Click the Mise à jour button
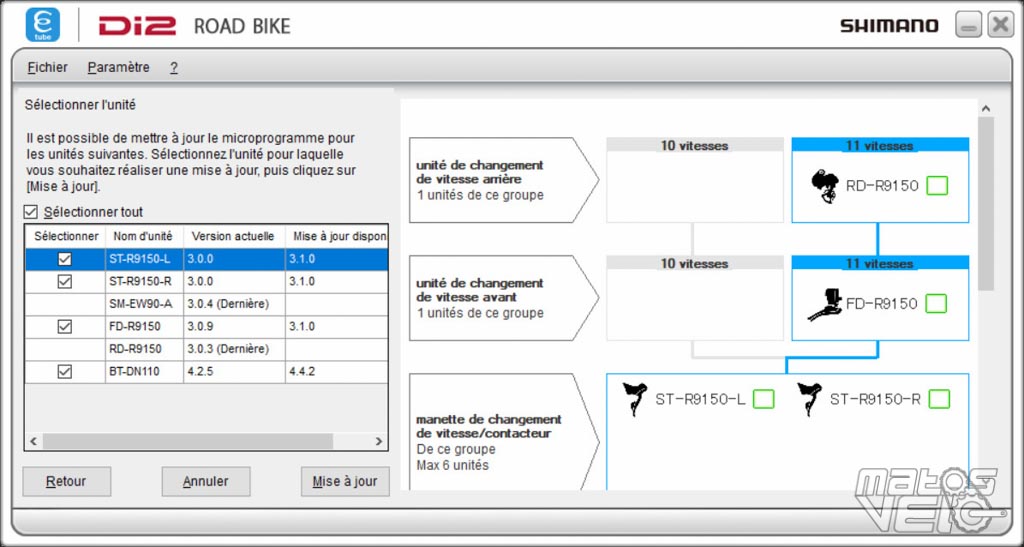Viewport: 1024px width, 547px height. click(x=345, y=482)
